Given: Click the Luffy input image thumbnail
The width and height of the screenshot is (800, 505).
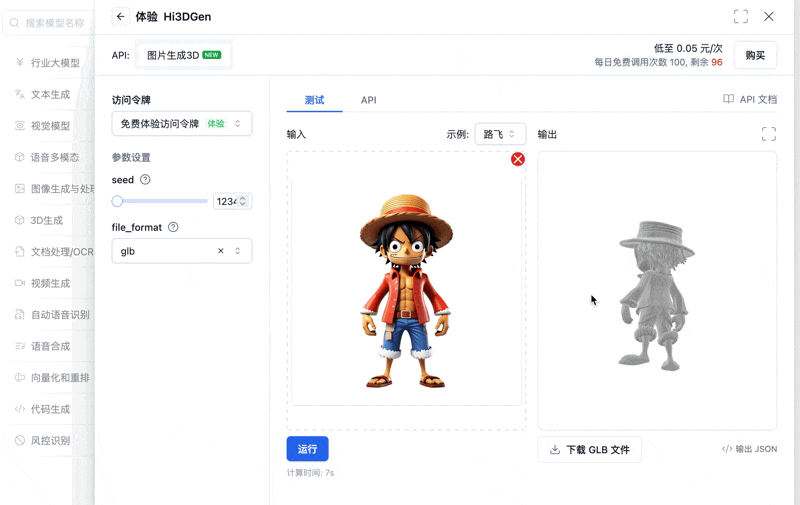Looking at the screenshot, I should coord(406,291).
